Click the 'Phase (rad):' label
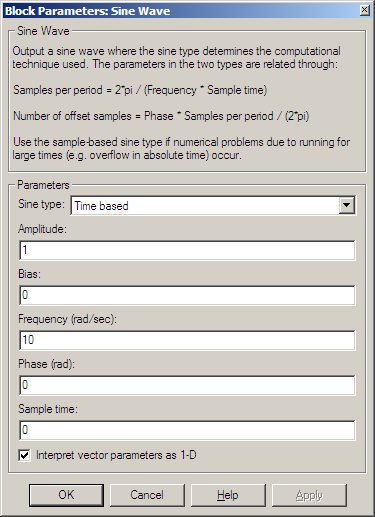375x517 pixels. (46, 364)
